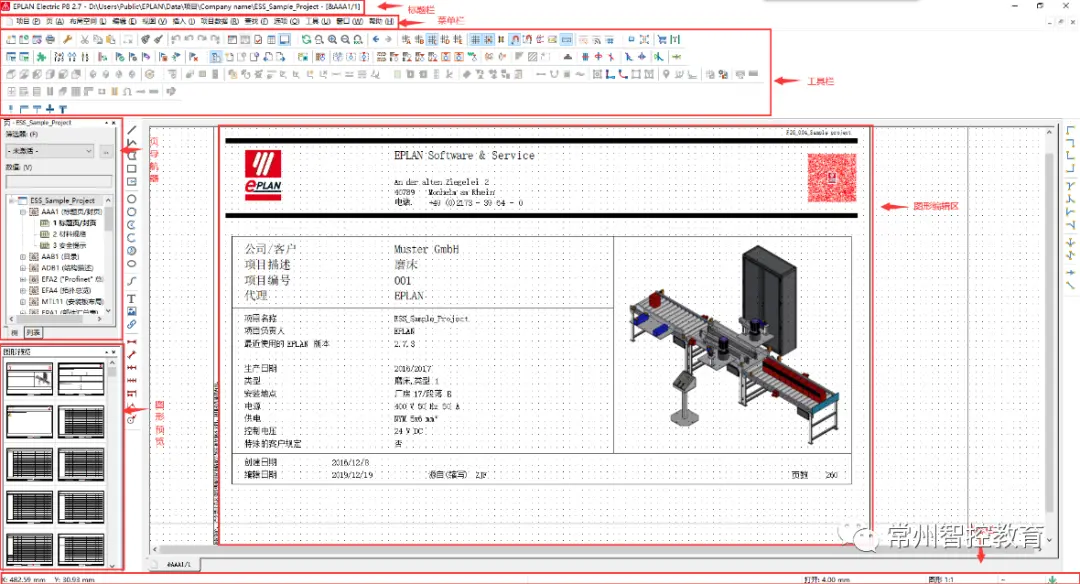
Task: Select the spline curve tool
Action: coord(132,281)
